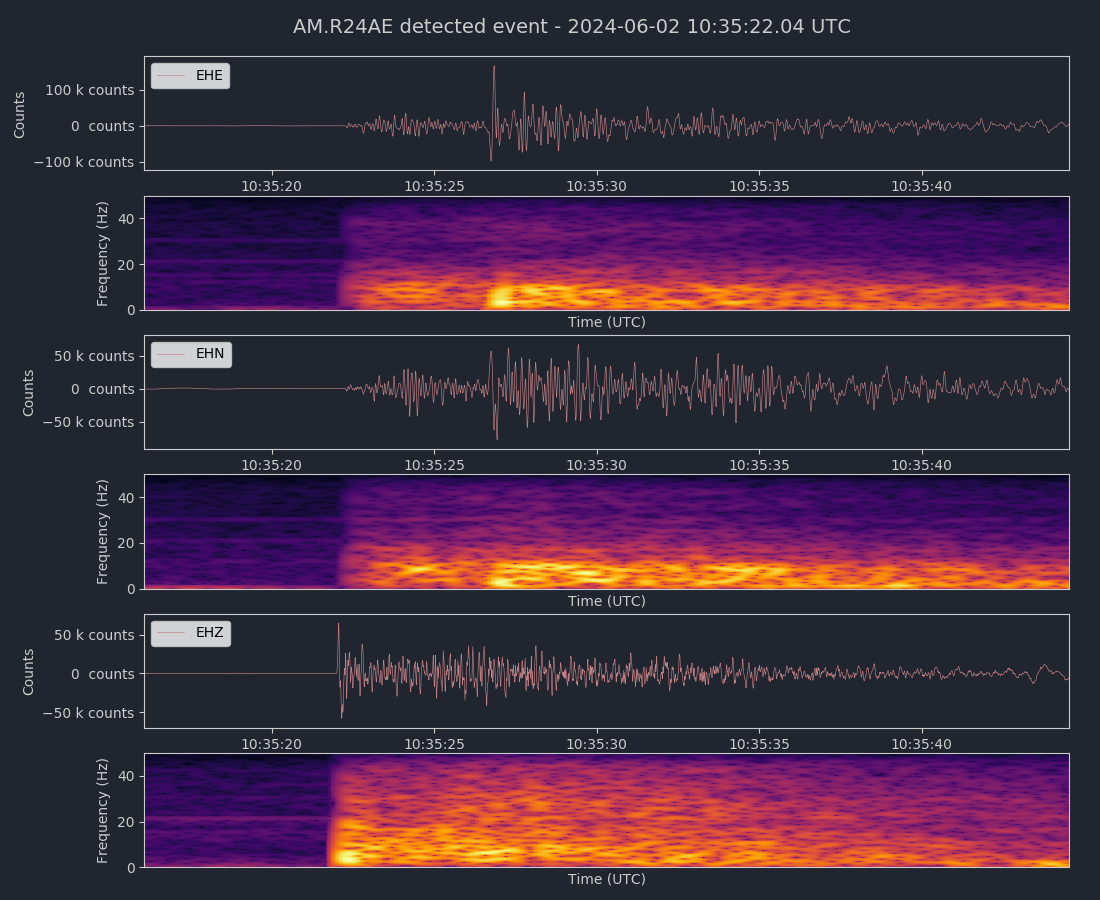Click 'Frequency (Hz)' label of EHN spectrogram
1100x900 pixels.
point(102,532)
